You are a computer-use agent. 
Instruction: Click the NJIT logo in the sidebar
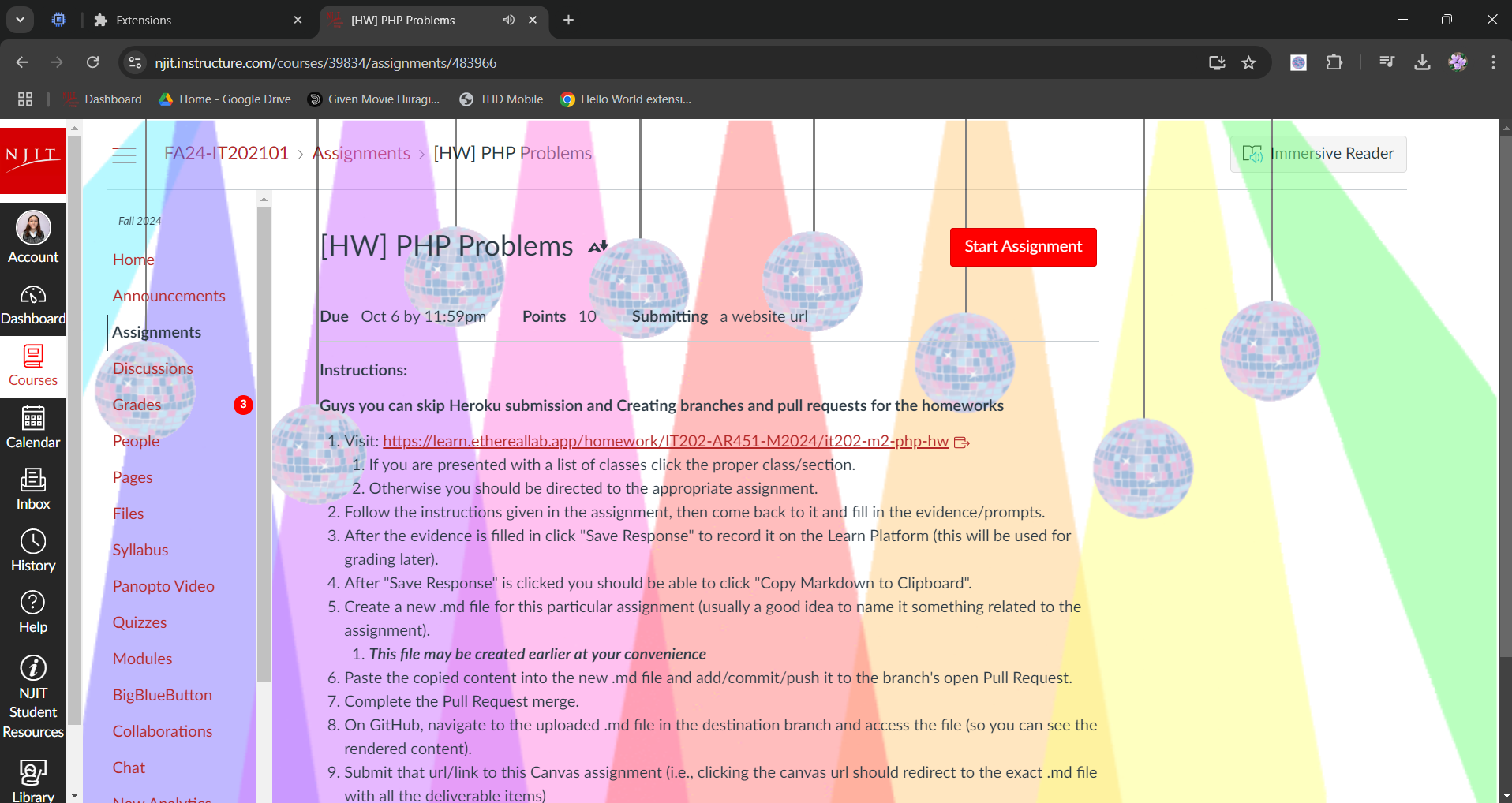pyautogui.click(x=33, y=160)
